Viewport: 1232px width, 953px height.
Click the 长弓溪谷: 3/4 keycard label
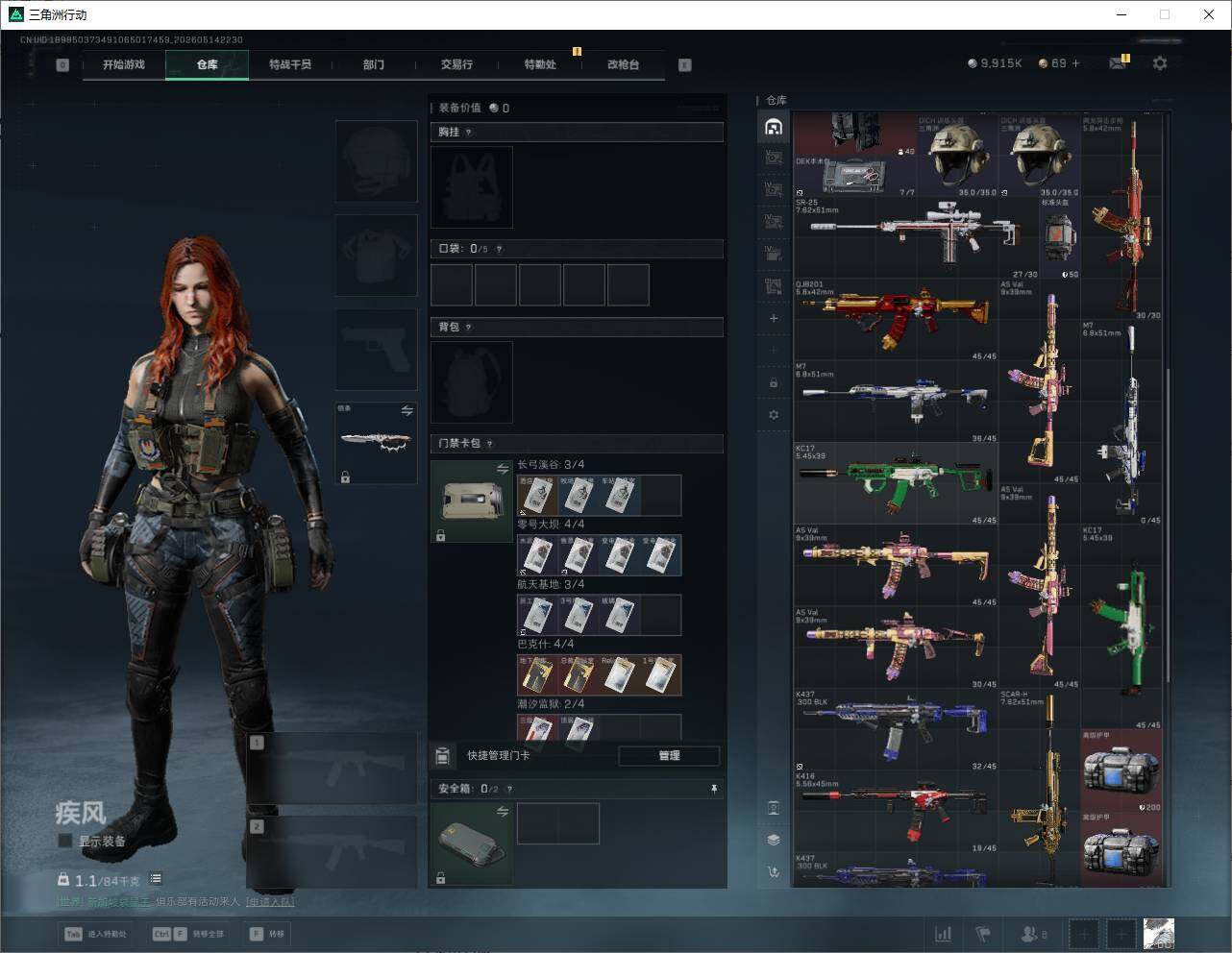tap(552, 465)
